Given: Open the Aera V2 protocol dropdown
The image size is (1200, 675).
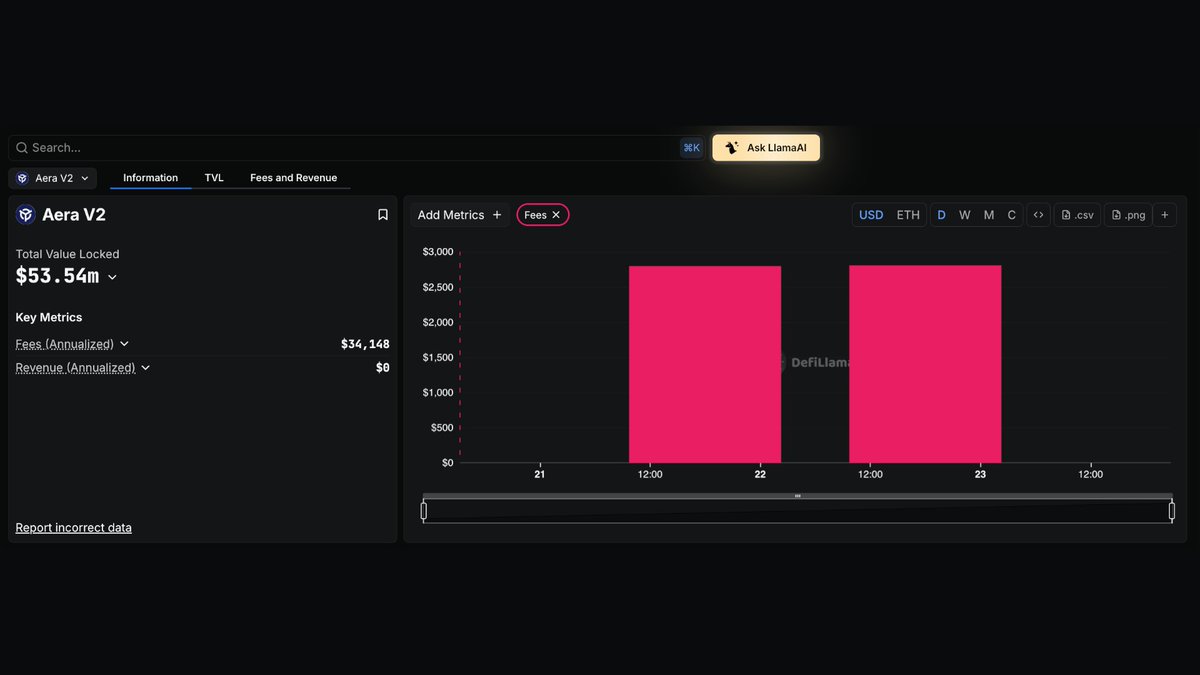Looking at the screenshot, I should tap(53, 178).
